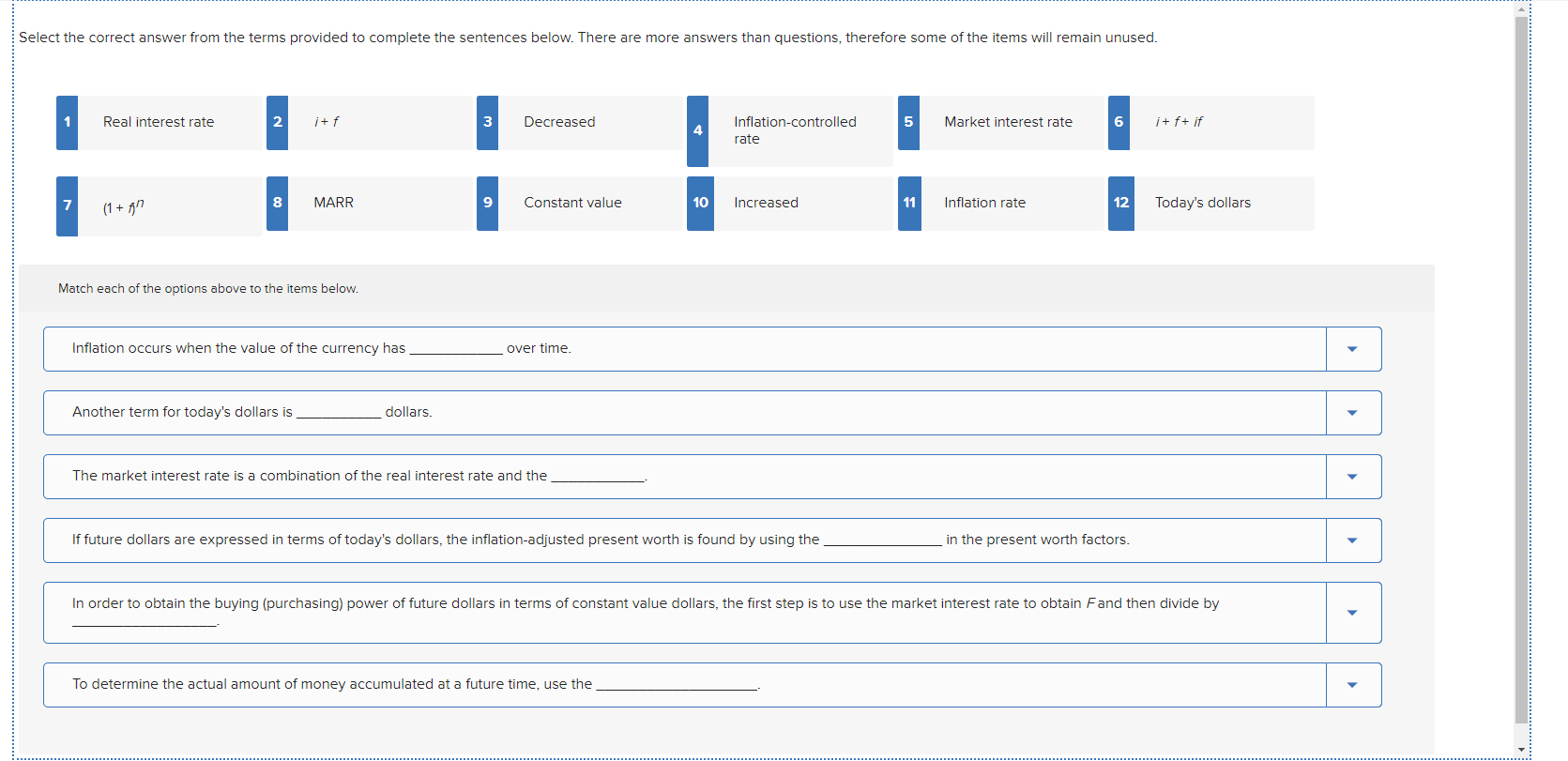This screenshot has height=761, width=1568.
Task: Expand the dropdown for the future money accumulation sentence
Action: pyautogui.click(x=1352, y=684)
